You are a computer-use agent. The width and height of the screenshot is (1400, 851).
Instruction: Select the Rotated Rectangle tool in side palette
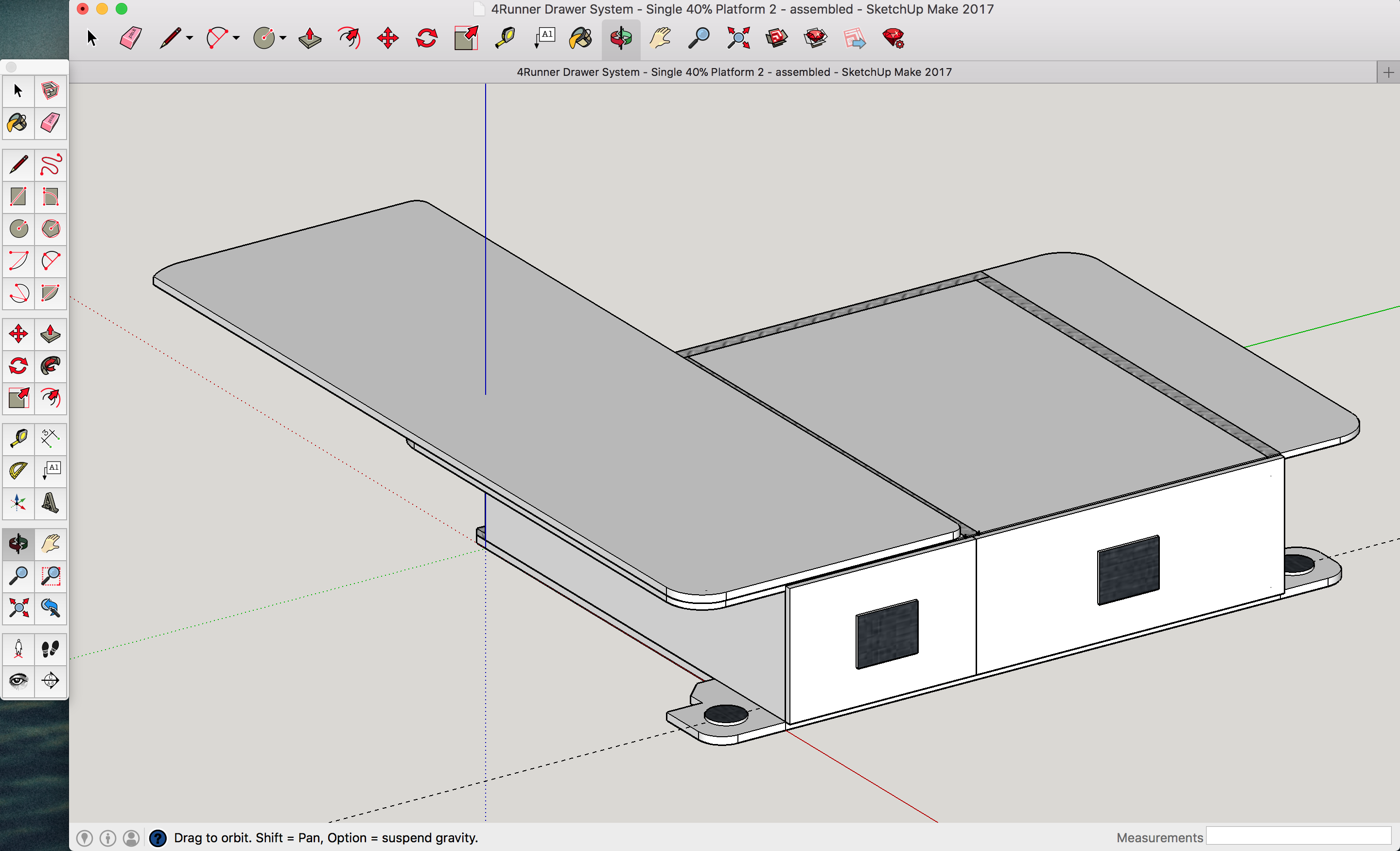click(x=51, y=196)
